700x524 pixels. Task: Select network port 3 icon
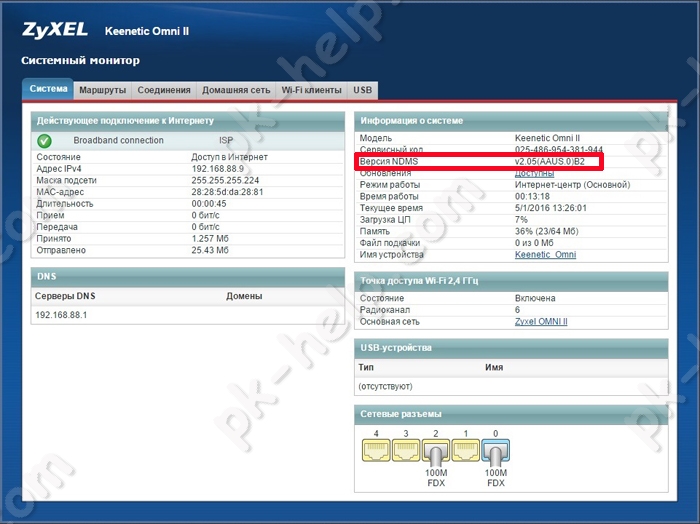(x=406, y=450)
